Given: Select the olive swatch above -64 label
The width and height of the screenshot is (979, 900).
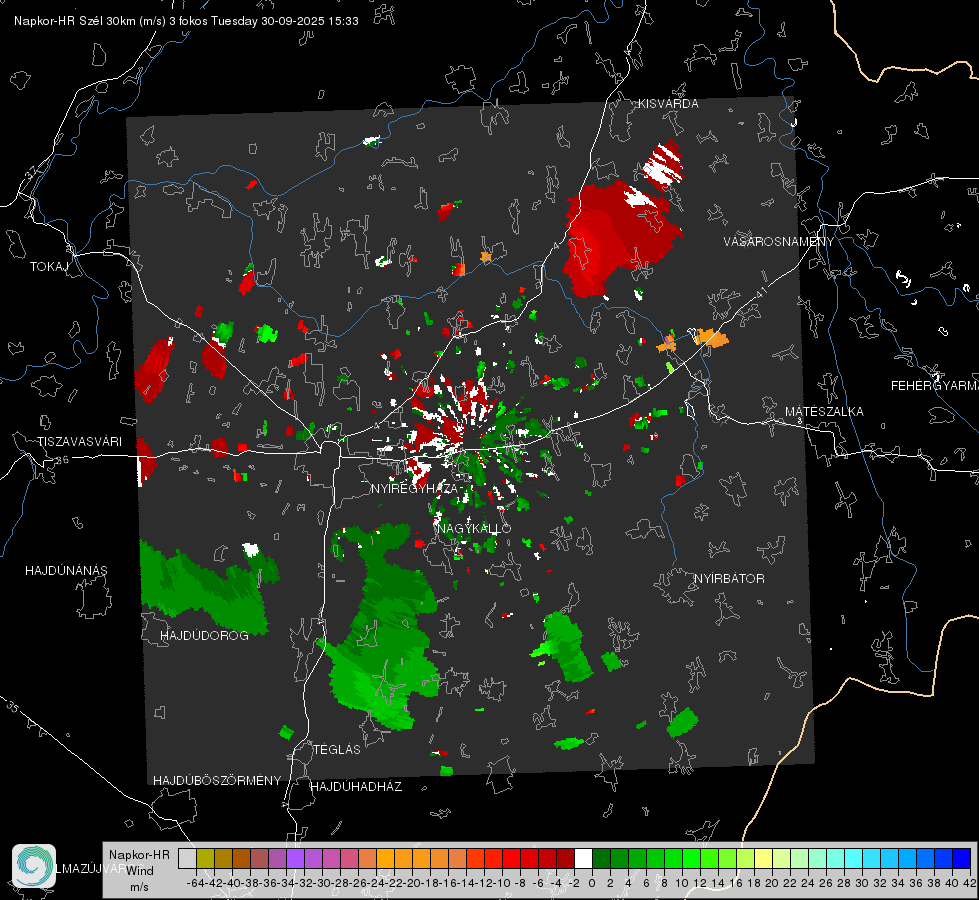Looking at the screenshot, I should [205, 858].
